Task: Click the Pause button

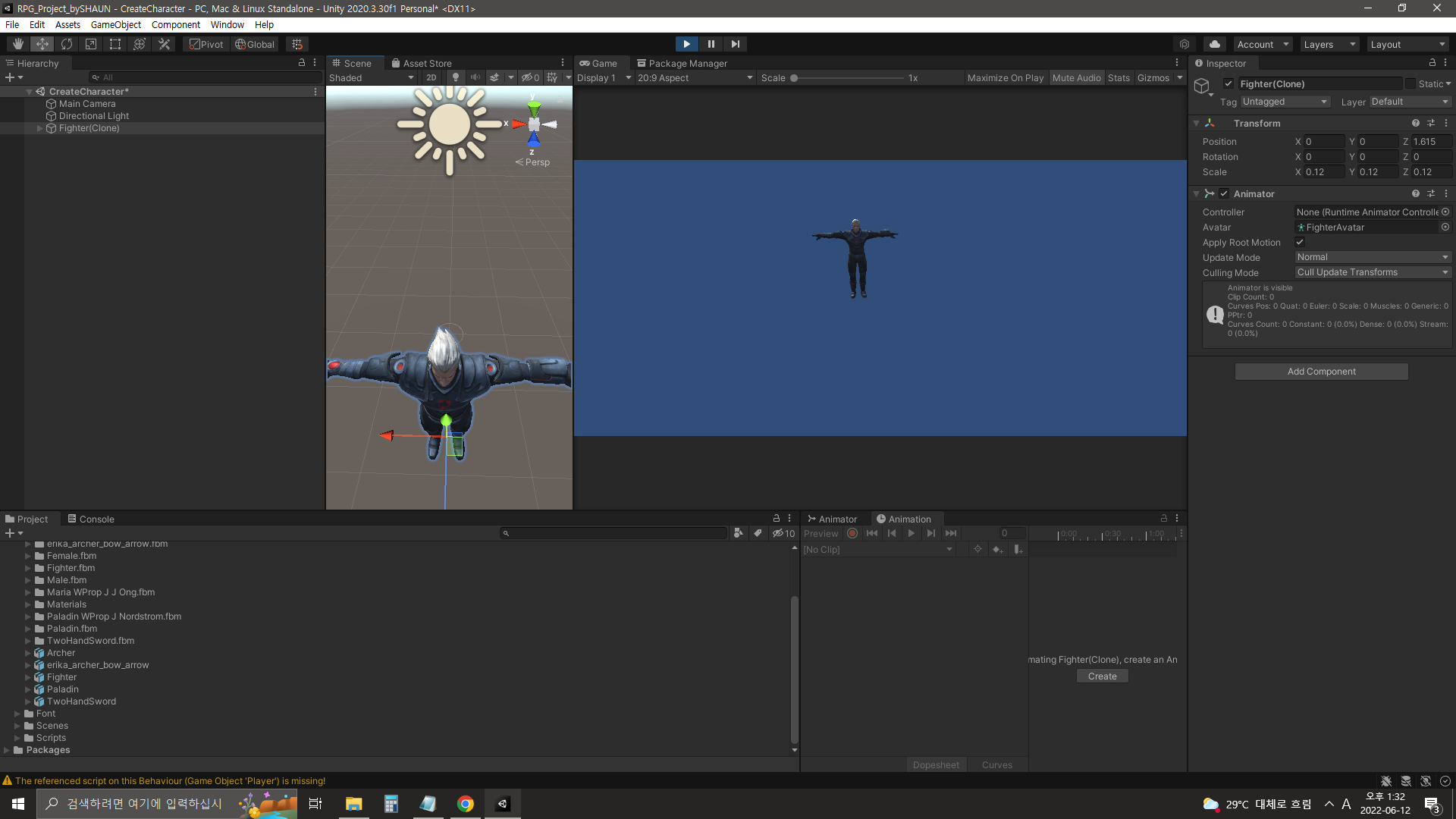Action: [x=711, y=44]
